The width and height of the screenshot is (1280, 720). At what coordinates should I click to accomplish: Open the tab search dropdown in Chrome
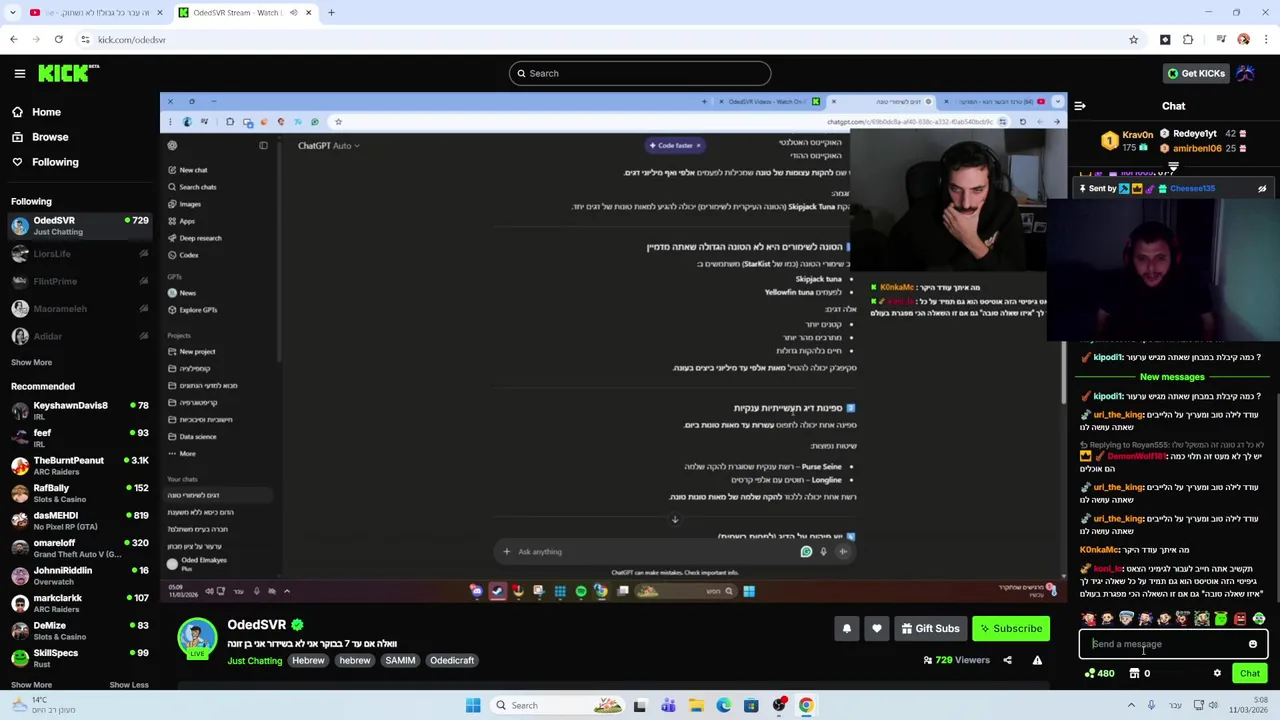pyautogui.click(x=12, y=13)
